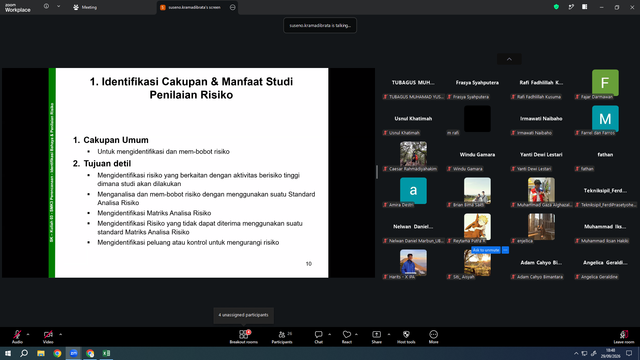Open More options menu
The image size is (640, 360).
(433, 337)
